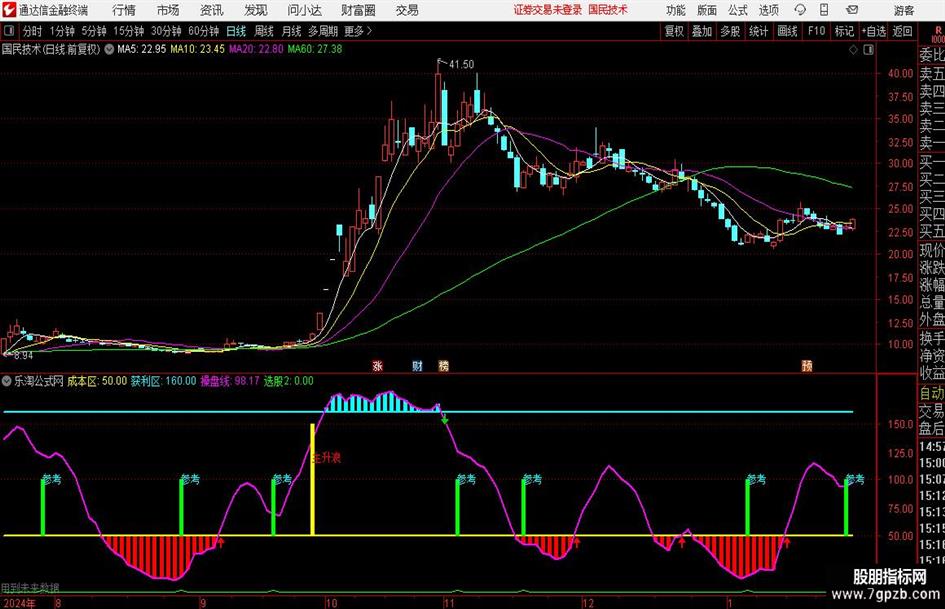
Task: Select the 日线 daily period tab
Action: click(x=236, y=31)
